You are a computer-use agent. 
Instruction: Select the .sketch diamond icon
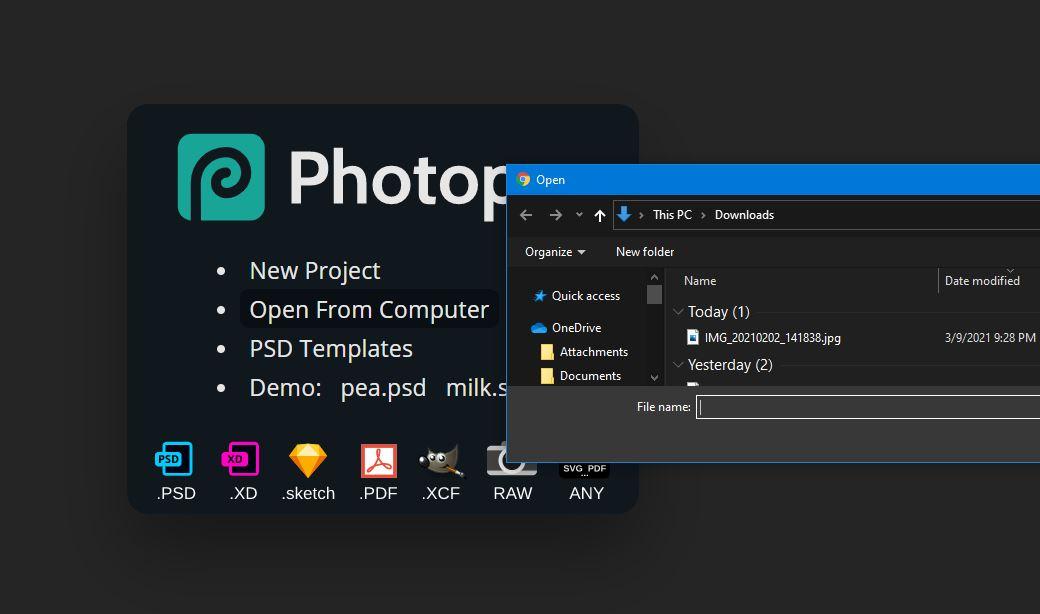point(308,460)
